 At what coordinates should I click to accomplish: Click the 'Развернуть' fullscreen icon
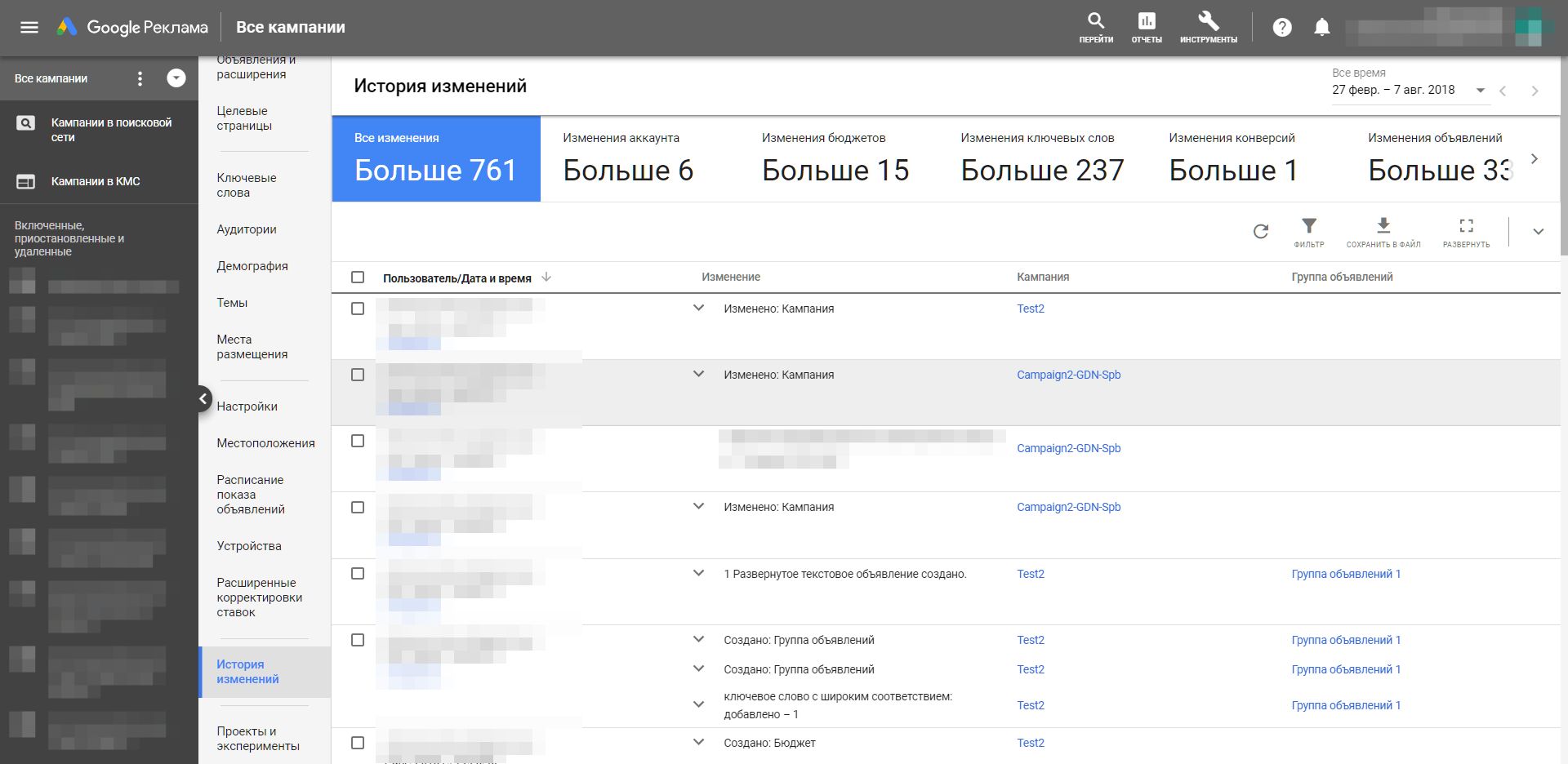pyautogui.click(x=1466, y=226)
